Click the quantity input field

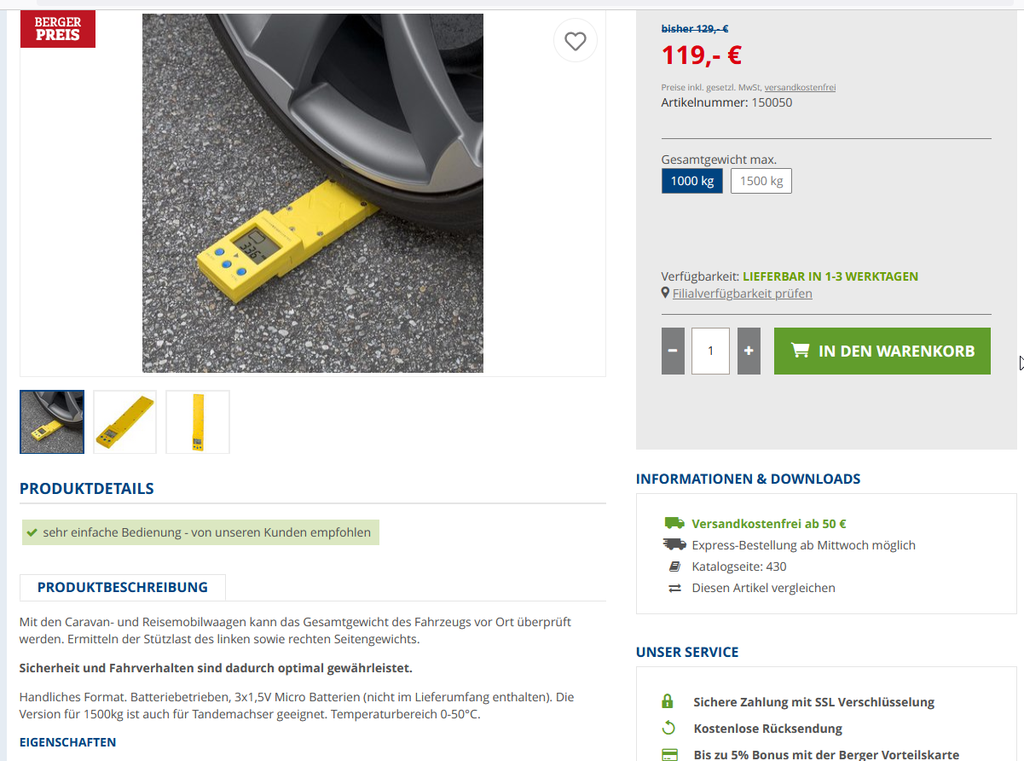point(711,351)
